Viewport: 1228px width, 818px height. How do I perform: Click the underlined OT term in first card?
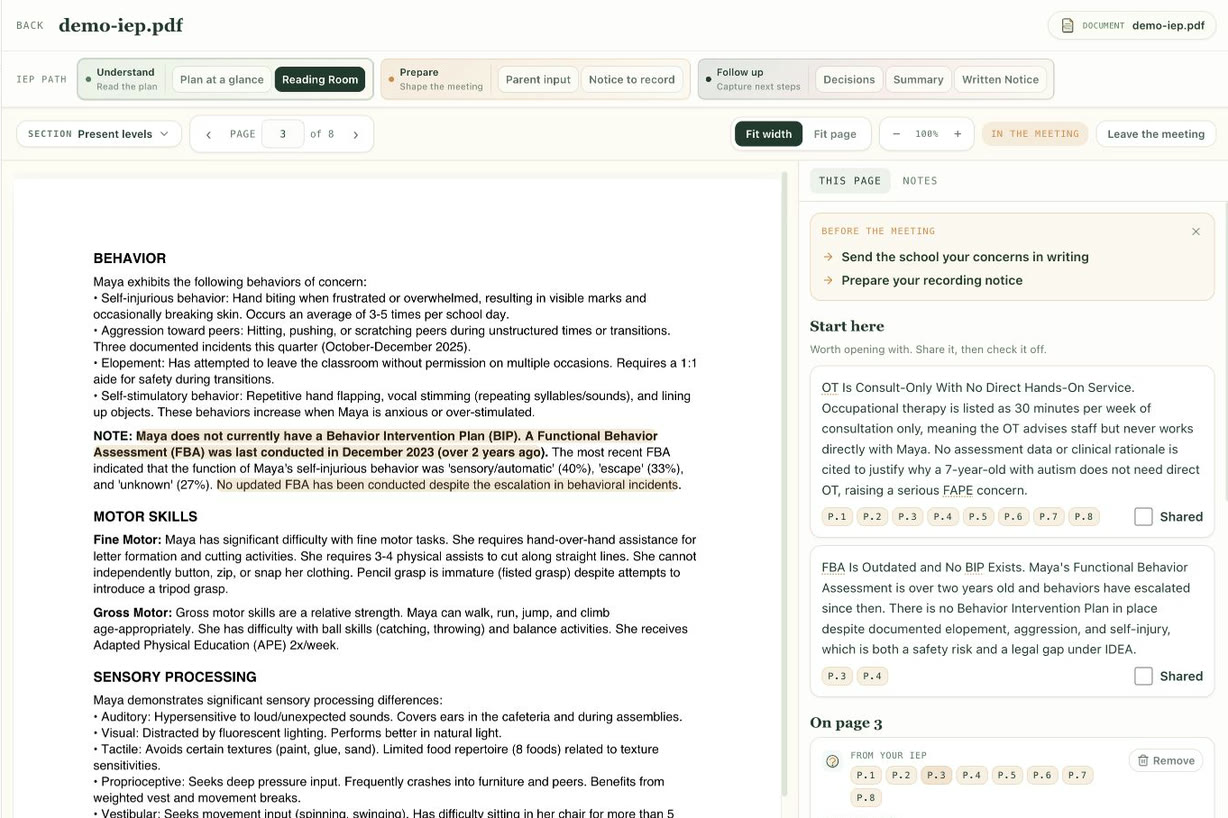coord(830,388)
